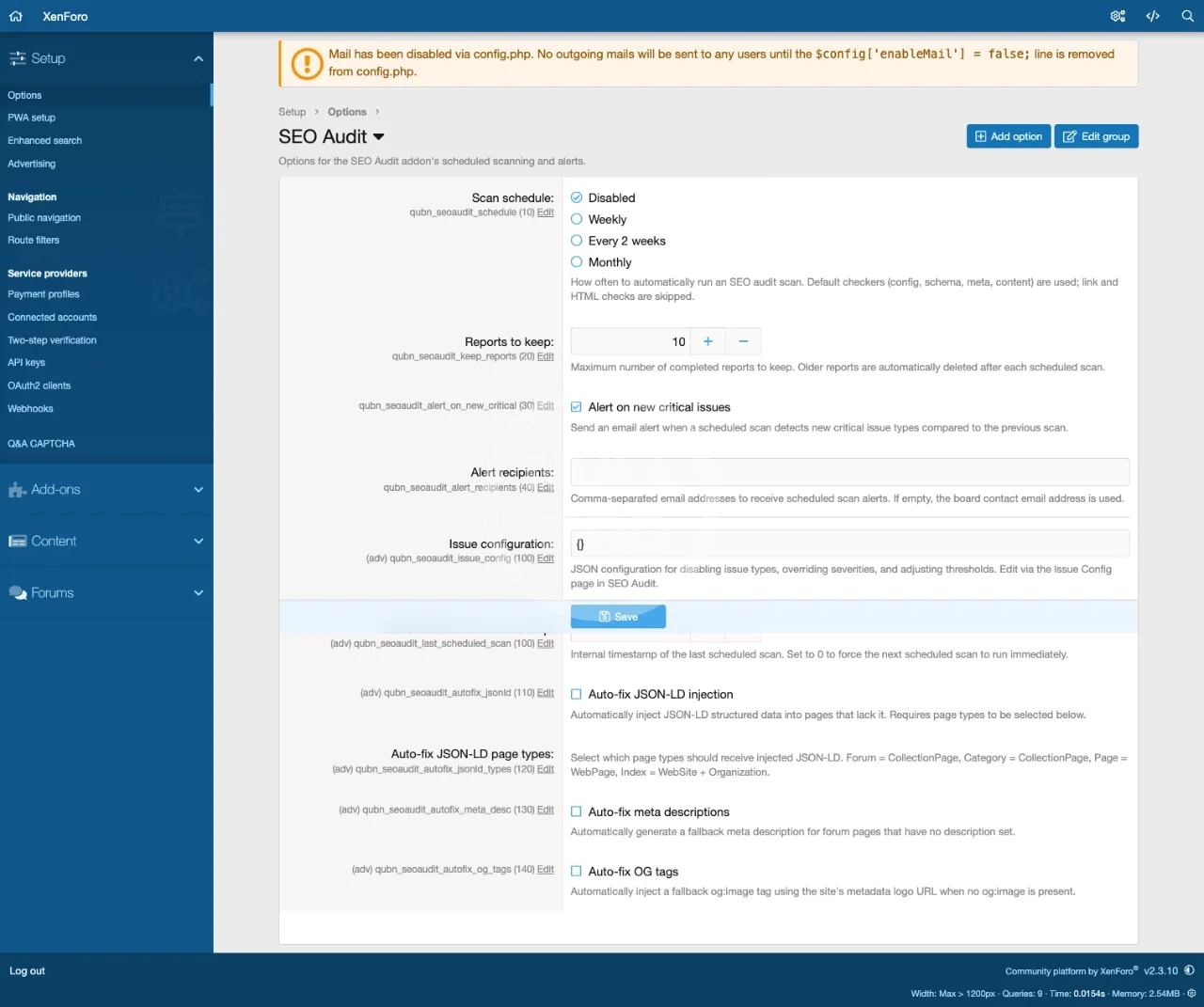Go to API keys in sidebar

coord(26,363)
